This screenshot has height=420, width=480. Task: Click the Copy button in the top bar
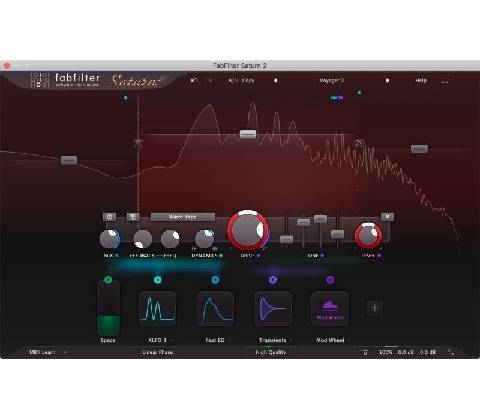point(248,80)
